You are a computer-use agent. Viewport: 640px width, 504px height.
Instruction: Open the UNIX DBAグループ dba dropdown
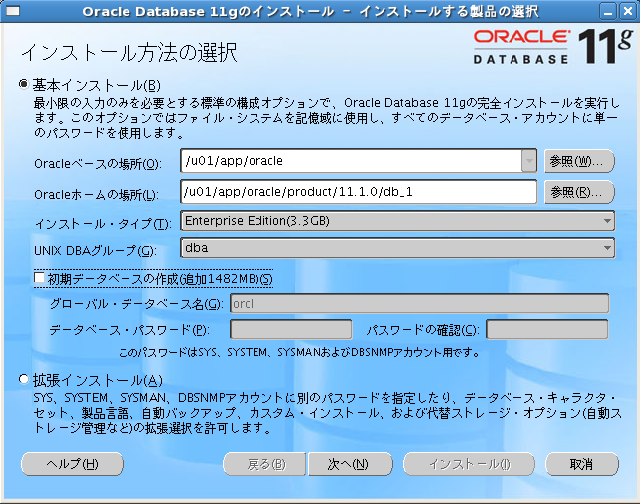pos(397,248)
